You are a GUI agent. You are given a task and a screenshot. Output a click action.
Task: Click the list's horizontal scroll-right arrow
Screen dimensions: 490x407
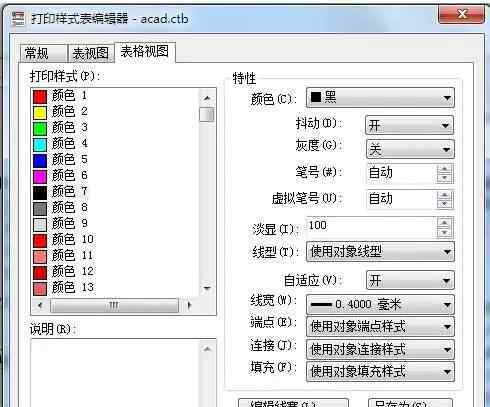(189, 305)
